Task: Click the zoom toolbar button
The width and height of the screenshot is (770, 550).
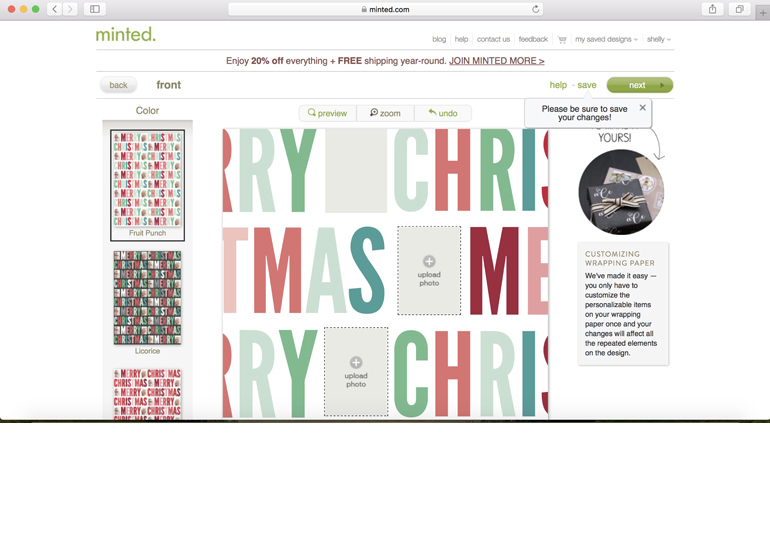Action: pyautogui.click(x=385, y=113)
